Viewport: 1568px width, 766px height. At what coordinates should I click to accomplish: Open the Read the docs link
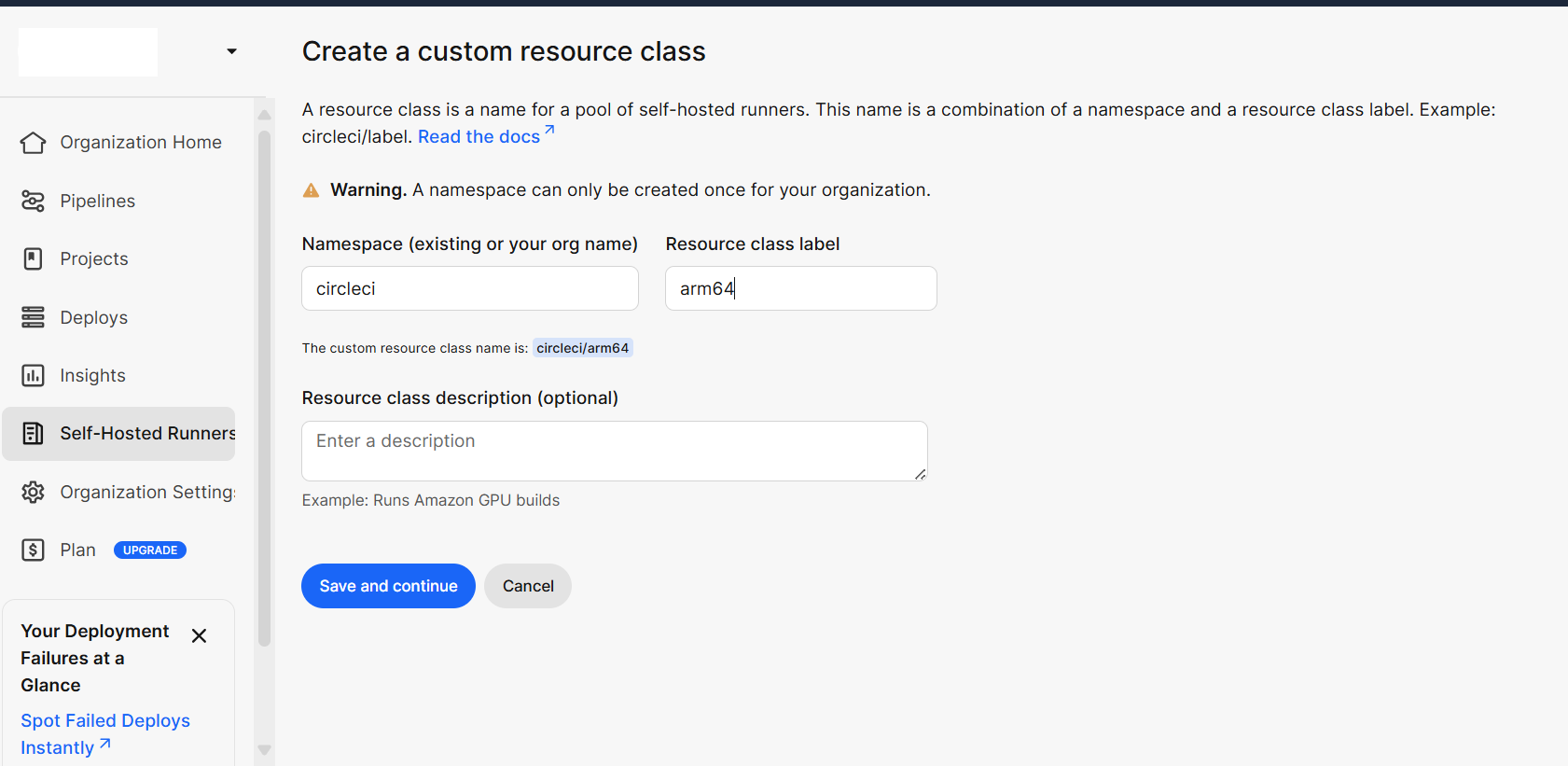tap(486, 136)
